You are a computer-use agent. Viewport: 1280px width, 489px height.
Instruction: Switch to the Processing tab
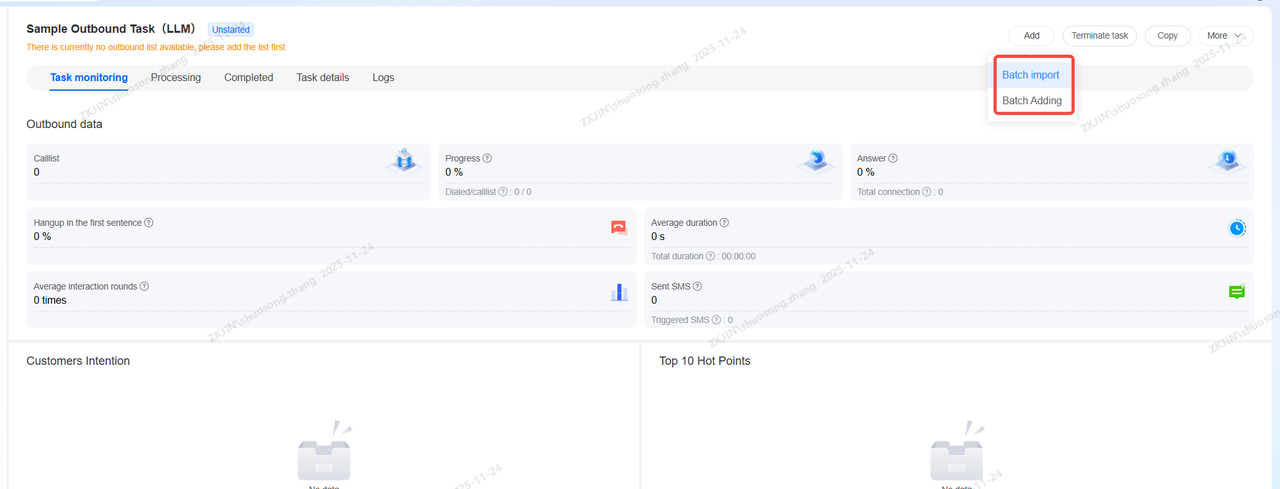tap(175, 78)
